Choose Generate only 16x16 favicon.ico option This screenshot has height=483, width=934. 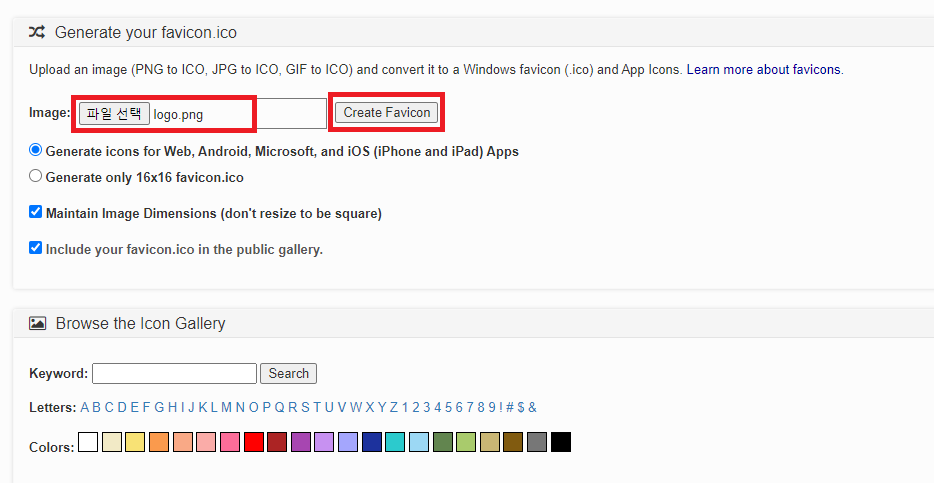[x=36, y=176]
